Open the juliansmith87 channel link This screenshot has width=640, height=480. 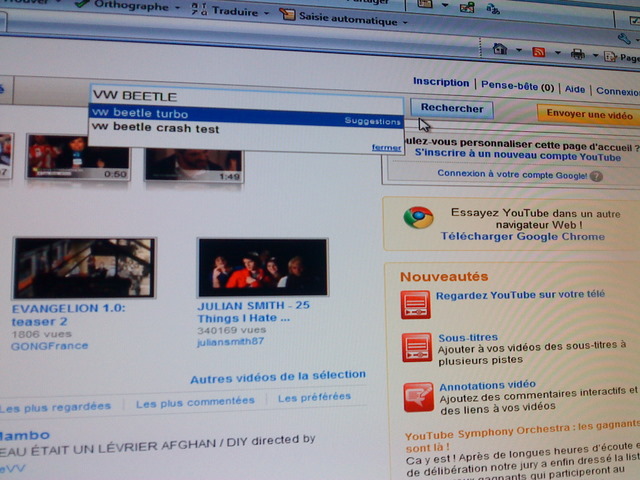pos(231,342)
